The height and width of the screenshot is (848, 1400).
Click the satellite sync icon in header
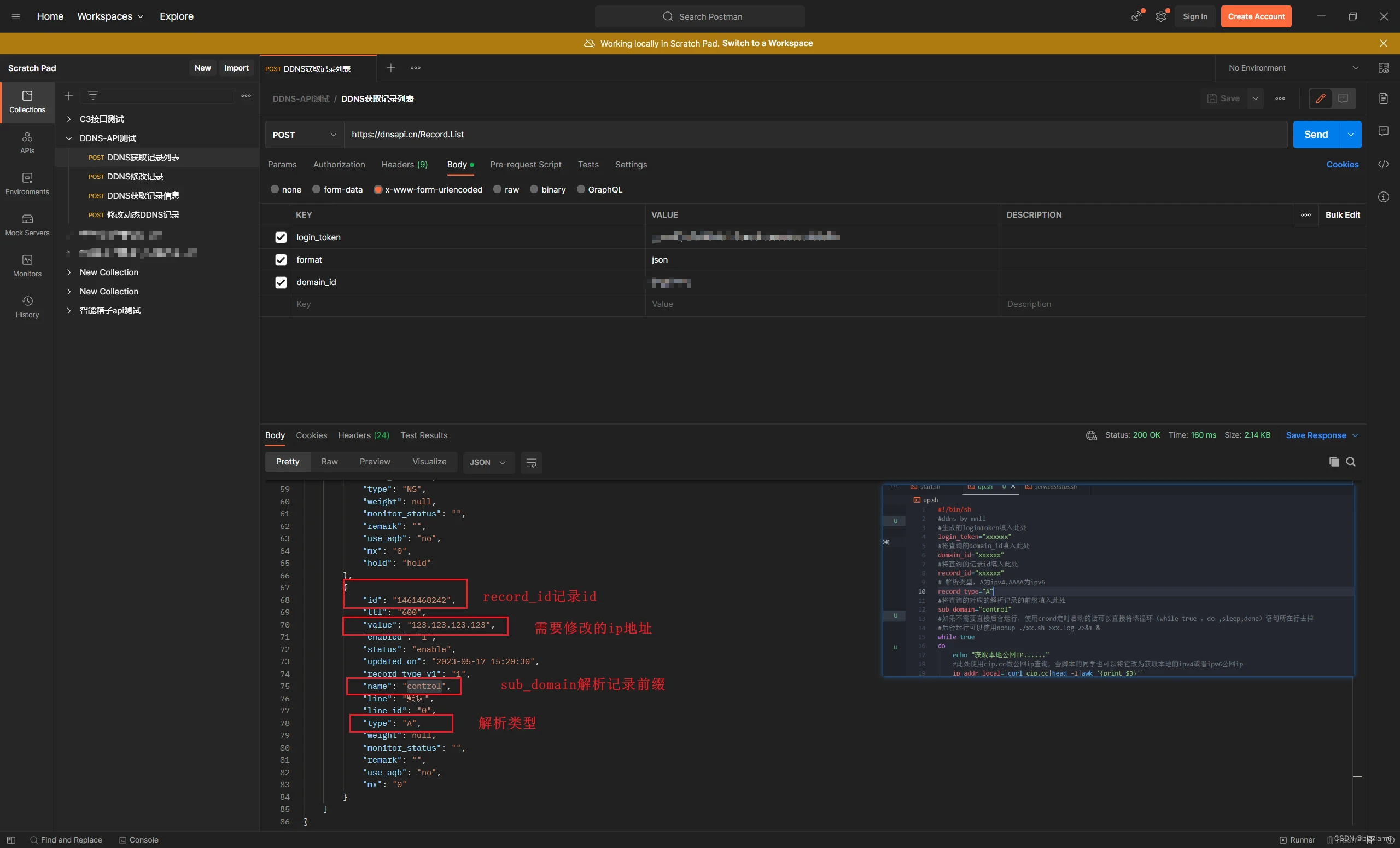(1136, 16)
